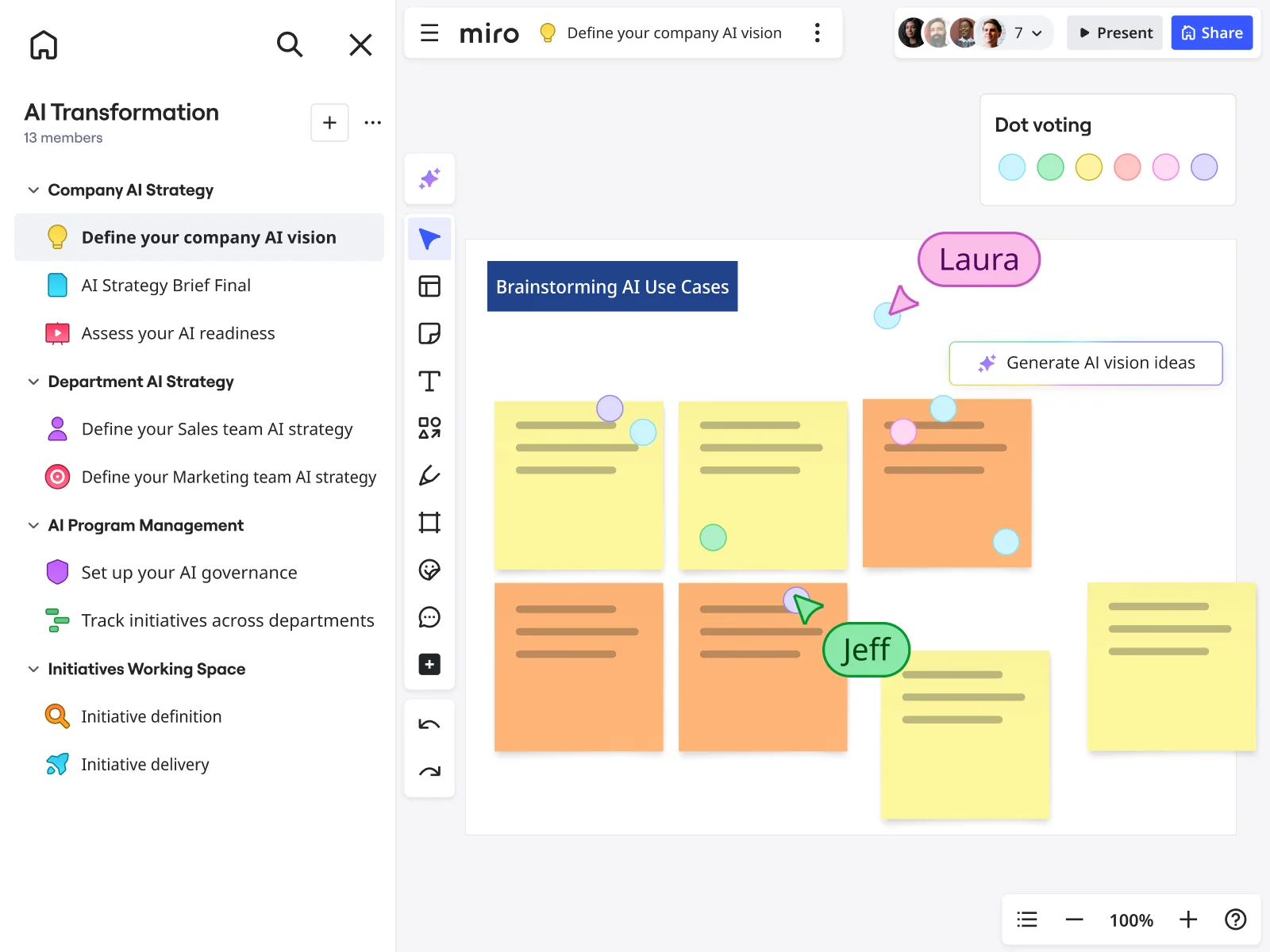Select the Text tool
The image size is (1270, 952).
point(429,381)
